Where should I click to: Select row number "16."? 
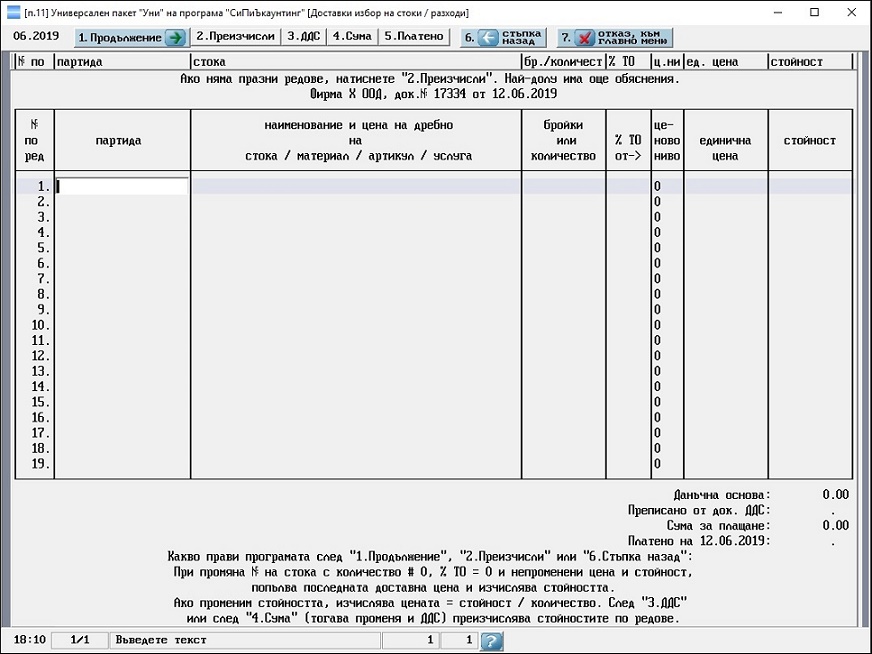[41, 418]
